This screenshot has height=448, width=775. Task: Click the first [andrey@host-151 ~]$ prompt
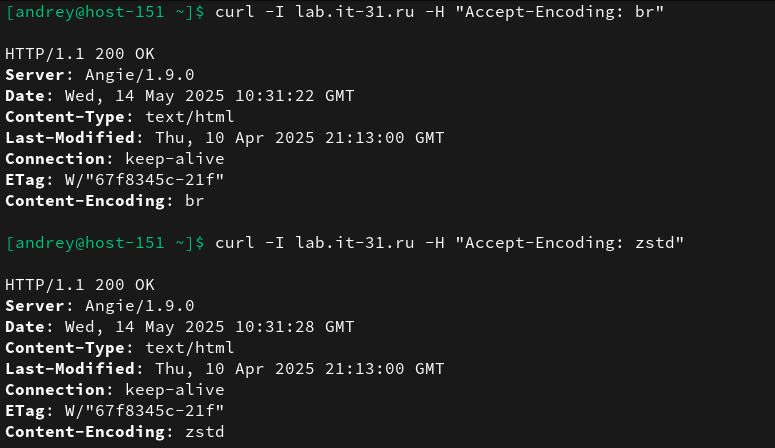(x=105, y=11)
